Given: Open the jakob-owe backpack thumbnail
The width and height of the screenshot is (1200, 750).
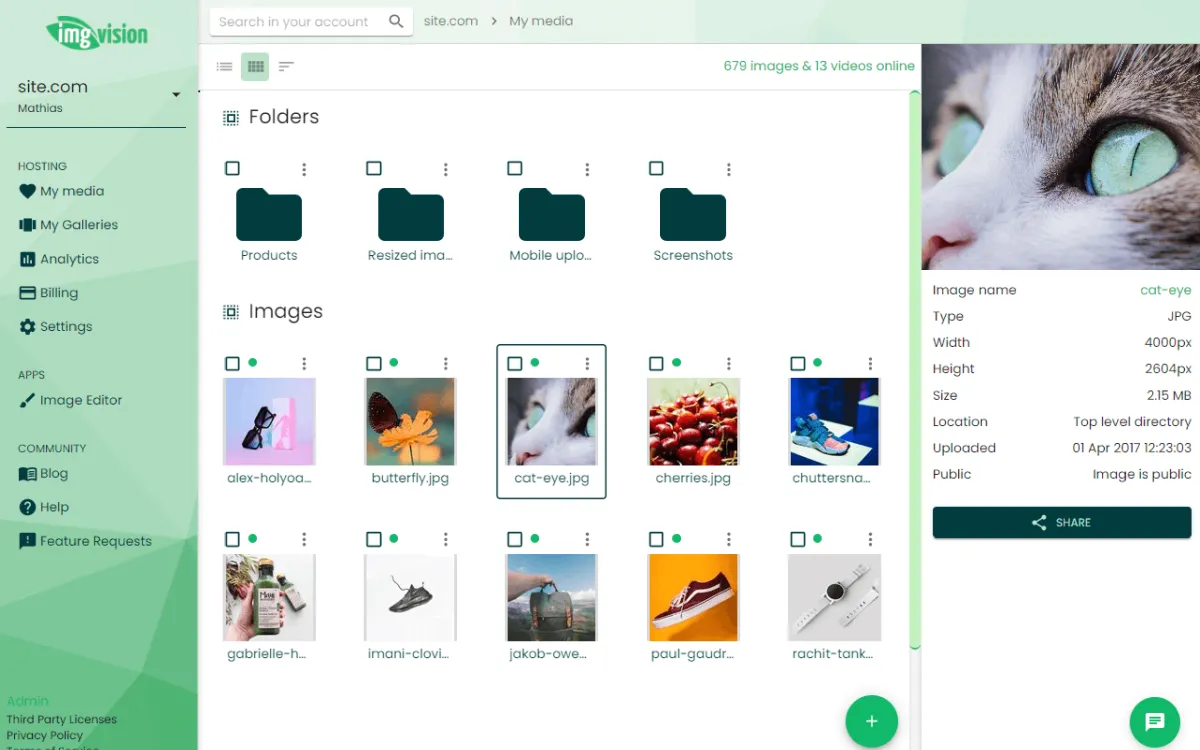Looking at the screenshot, I should [x=552, y=597].
